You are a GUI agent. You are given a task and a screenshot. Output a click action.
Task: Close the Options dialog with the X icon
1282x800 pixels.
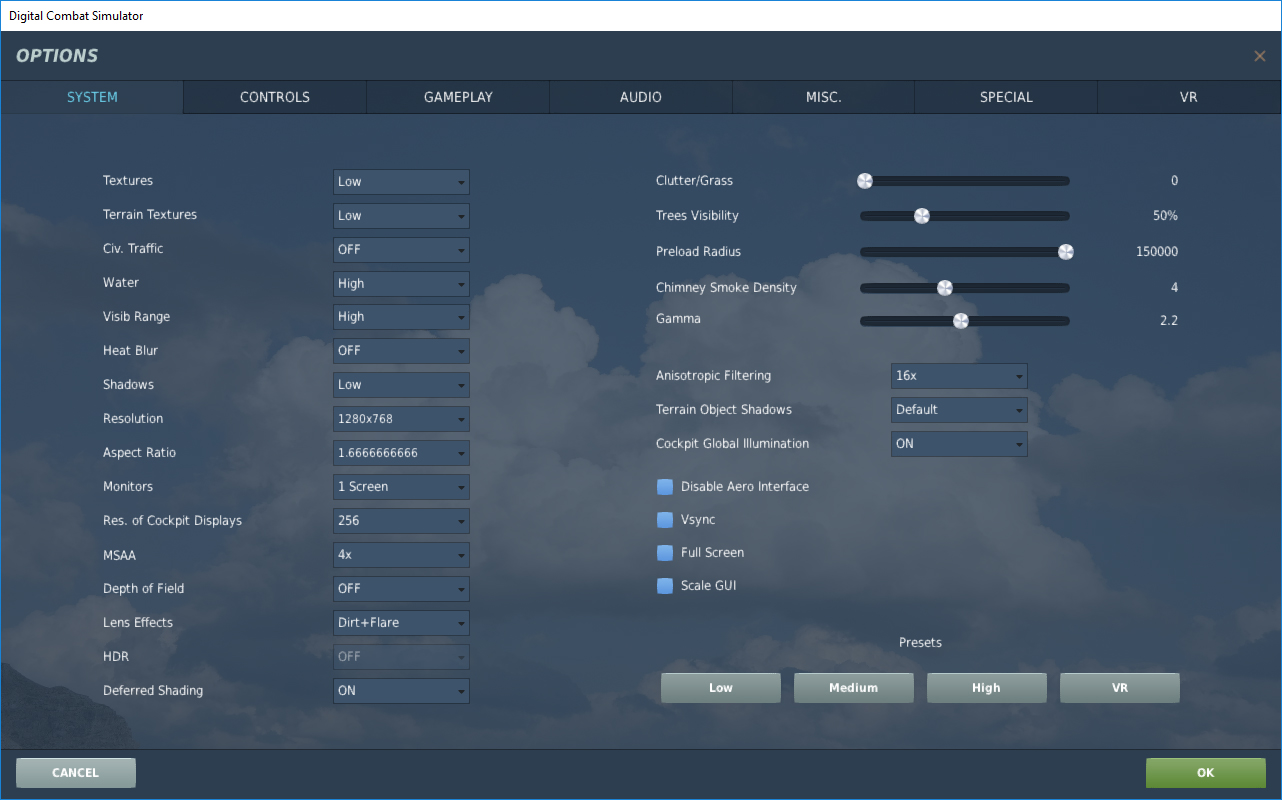pyautogui.click(x=1260, y=56)
